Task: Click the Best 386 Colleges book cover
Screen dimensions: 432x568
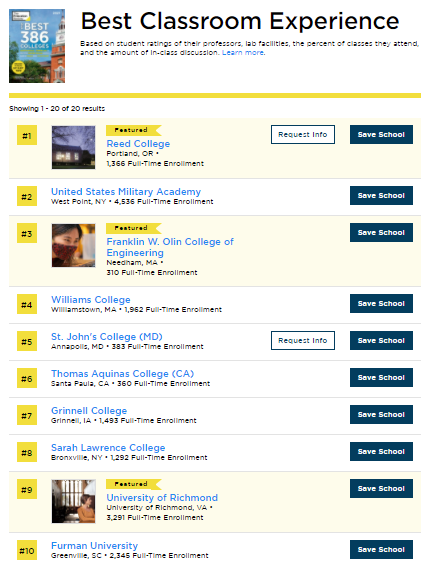Action: click(37, 46)
